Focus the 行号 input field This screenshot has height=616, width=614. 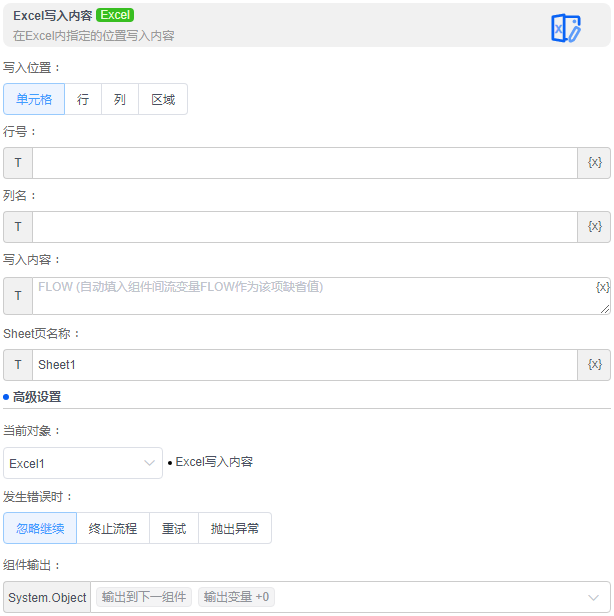coord(305,163)
